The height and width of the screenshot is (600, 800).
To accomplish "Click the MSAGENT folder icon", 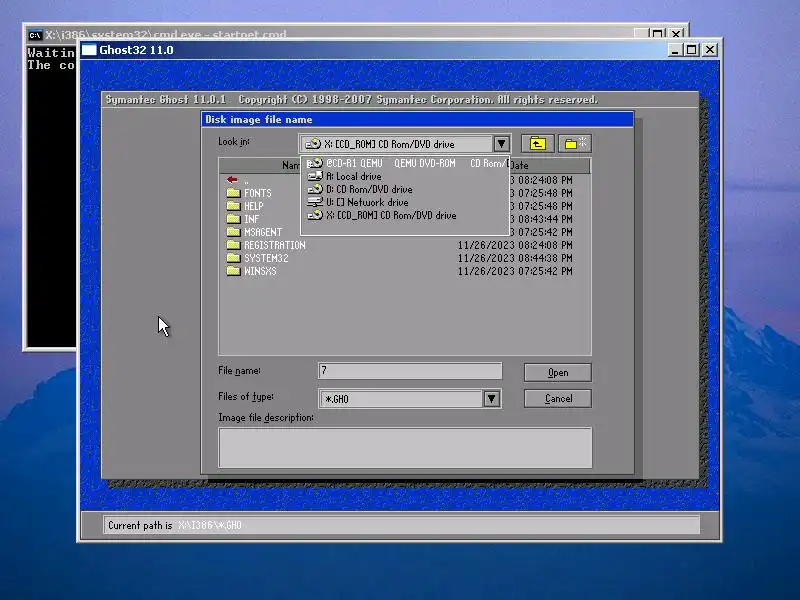I will [233, 232].
